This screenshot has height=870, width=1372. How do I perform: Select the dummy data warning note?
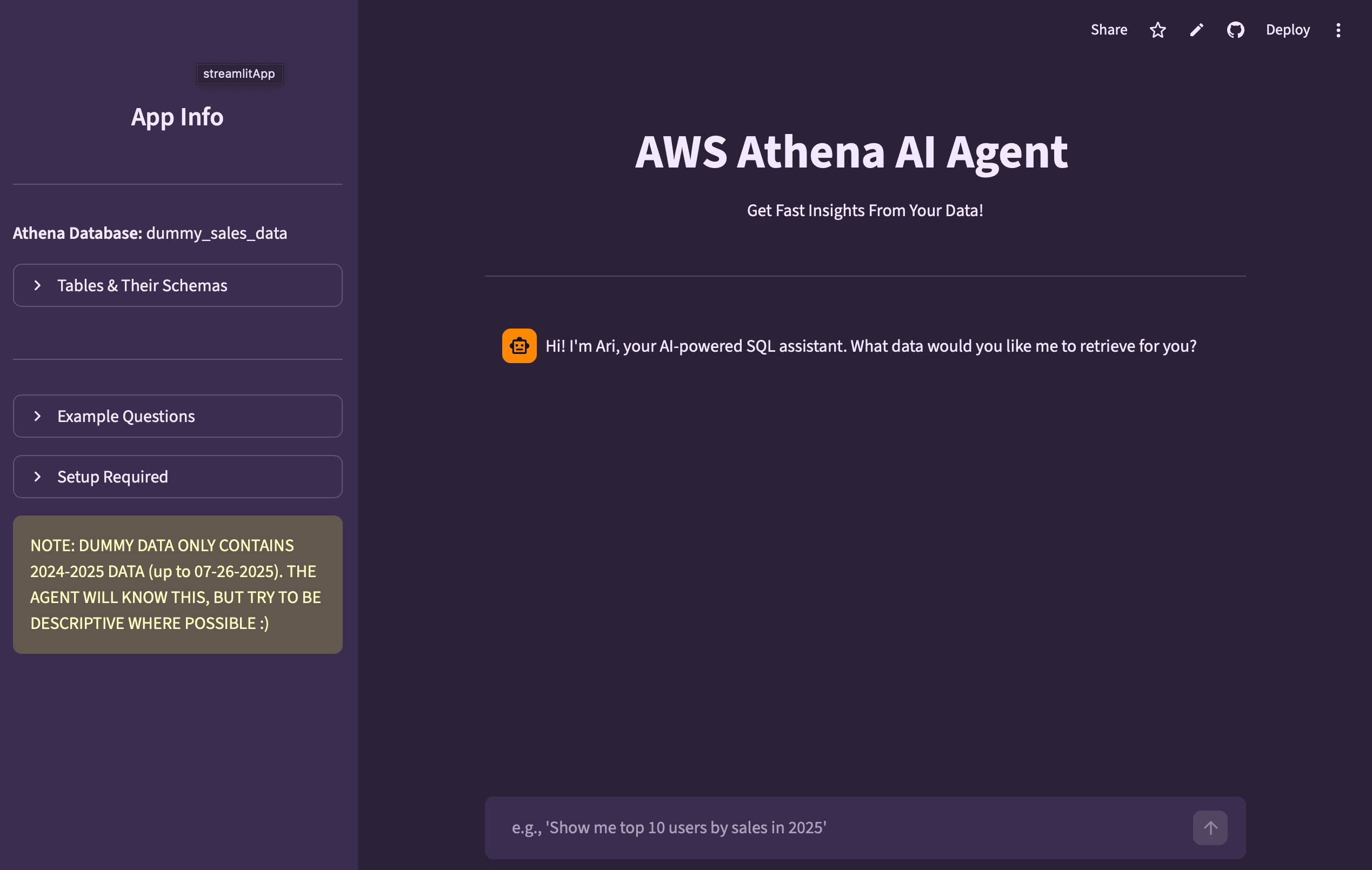tap(177, 584)
